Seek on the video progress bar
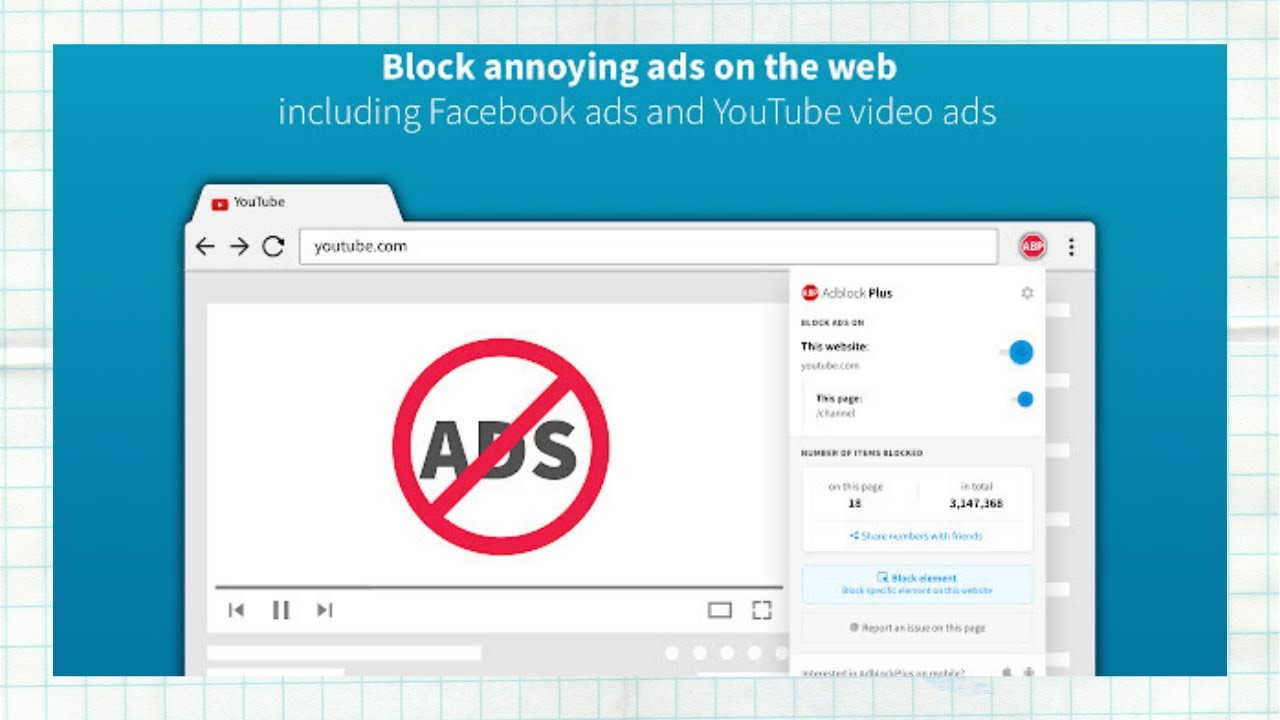 coord(498,587)
